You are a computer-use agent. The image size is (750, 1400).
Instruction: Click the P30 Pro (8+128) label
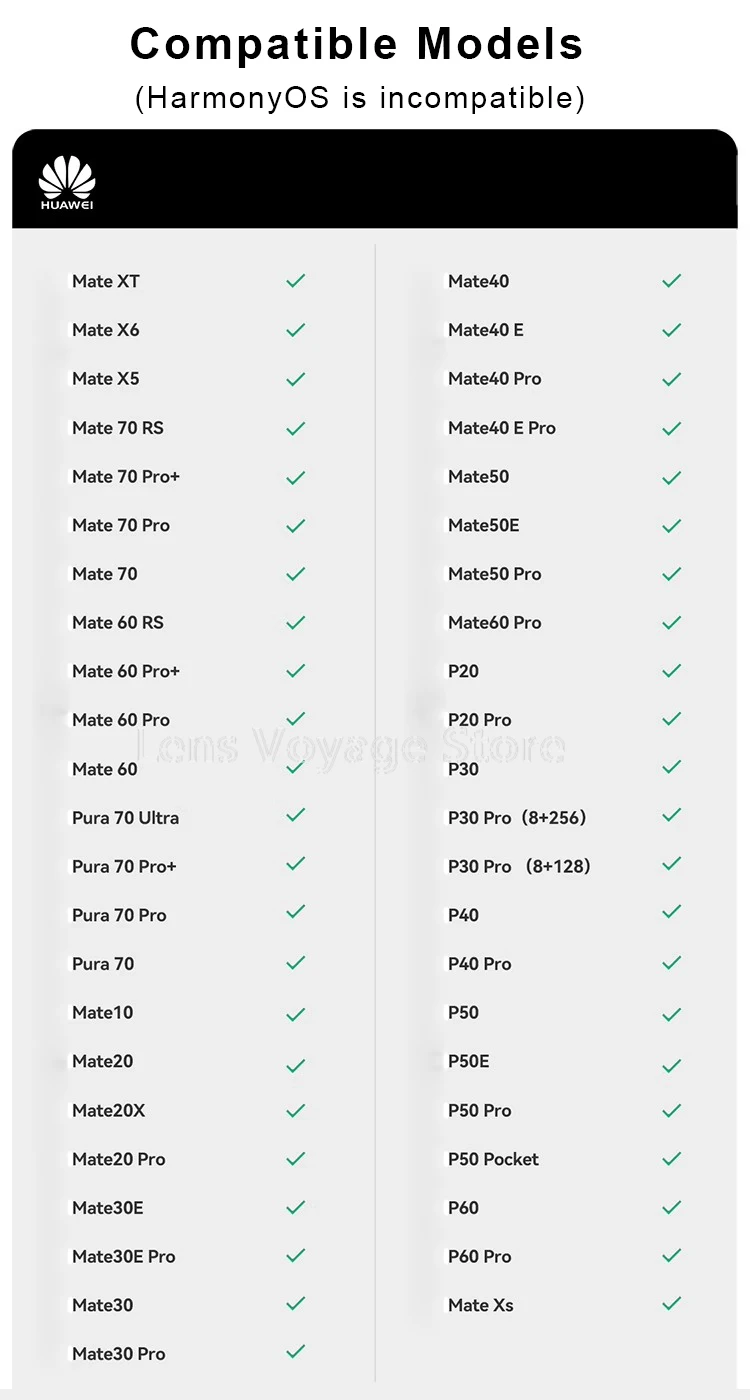pos(519,866)
